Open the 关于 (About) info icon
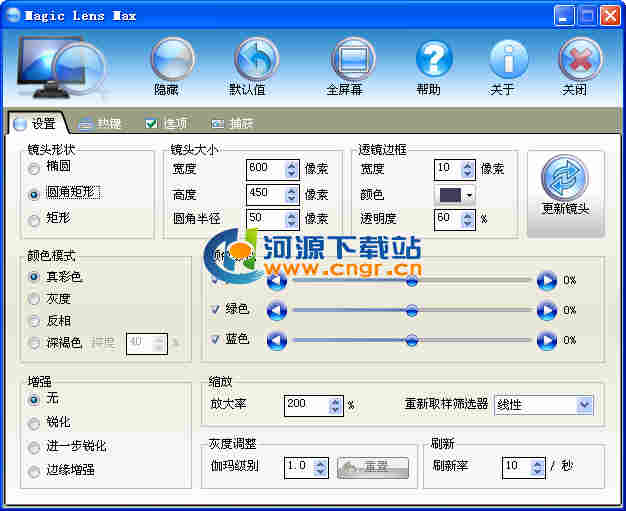This screenshot has width=626, height=511. [x=508, y=59]
